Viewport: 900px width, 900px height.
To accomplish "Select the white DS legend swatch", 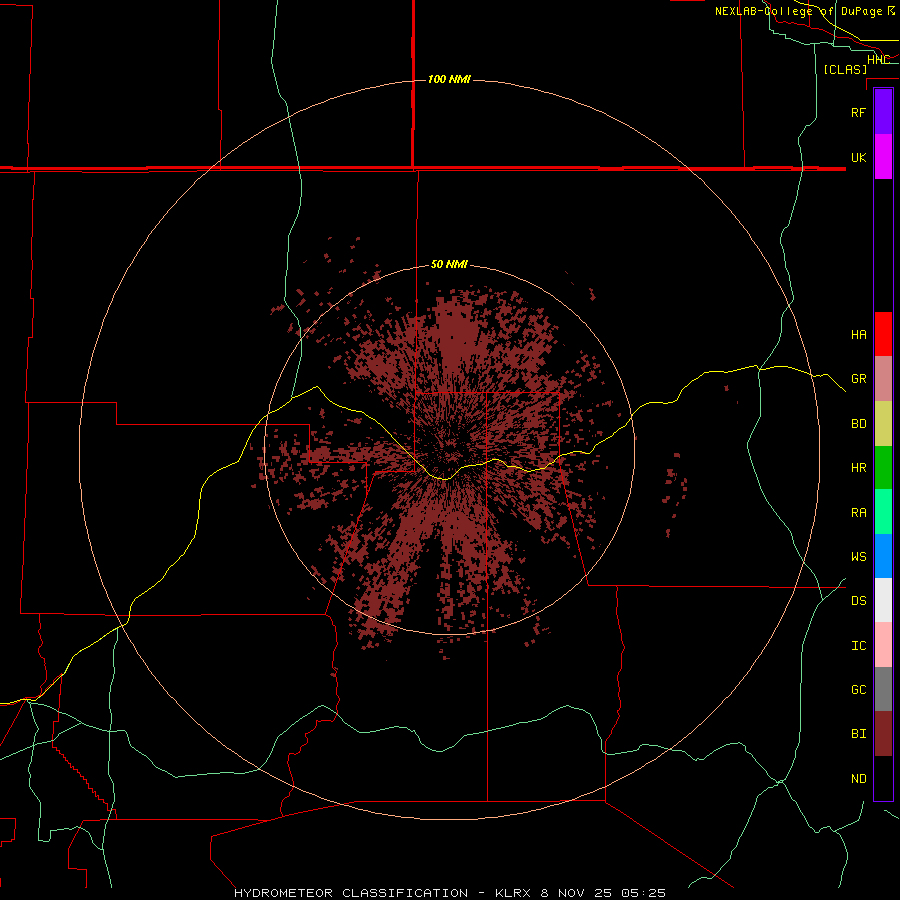I will coord(883,600).
